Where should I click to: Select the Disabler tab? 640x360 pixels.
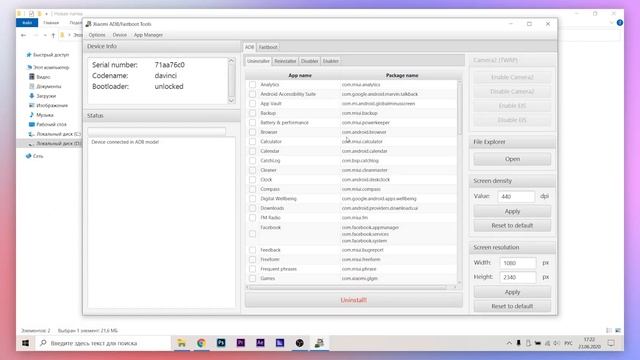(309, 61)
